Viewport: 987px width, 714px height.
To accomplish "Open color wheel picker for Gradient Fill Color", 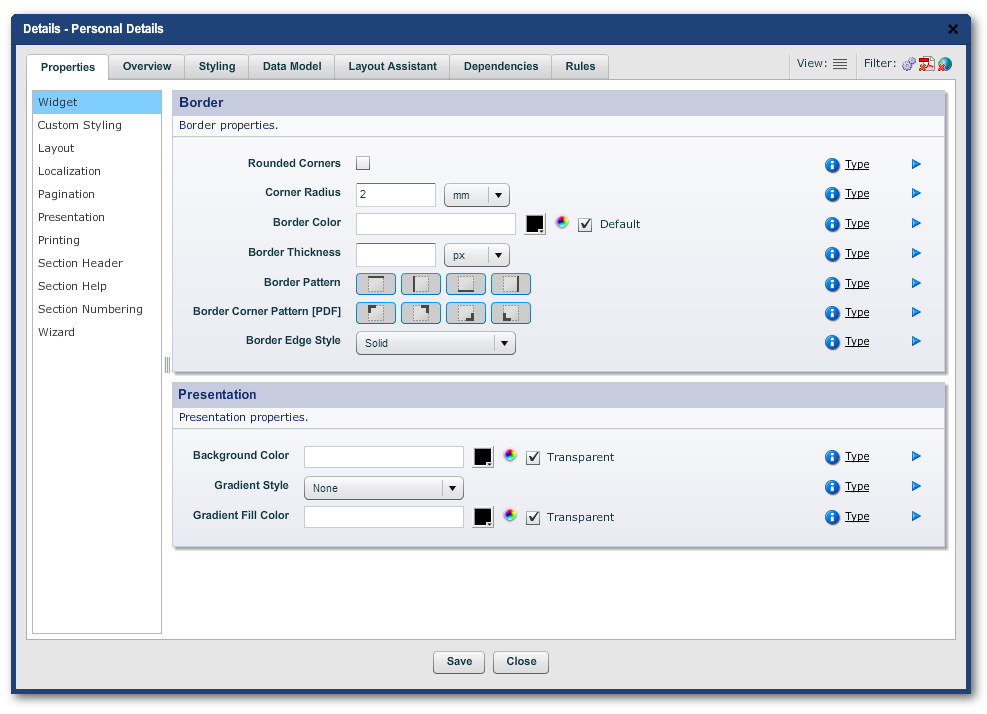I will coord(510,515).
